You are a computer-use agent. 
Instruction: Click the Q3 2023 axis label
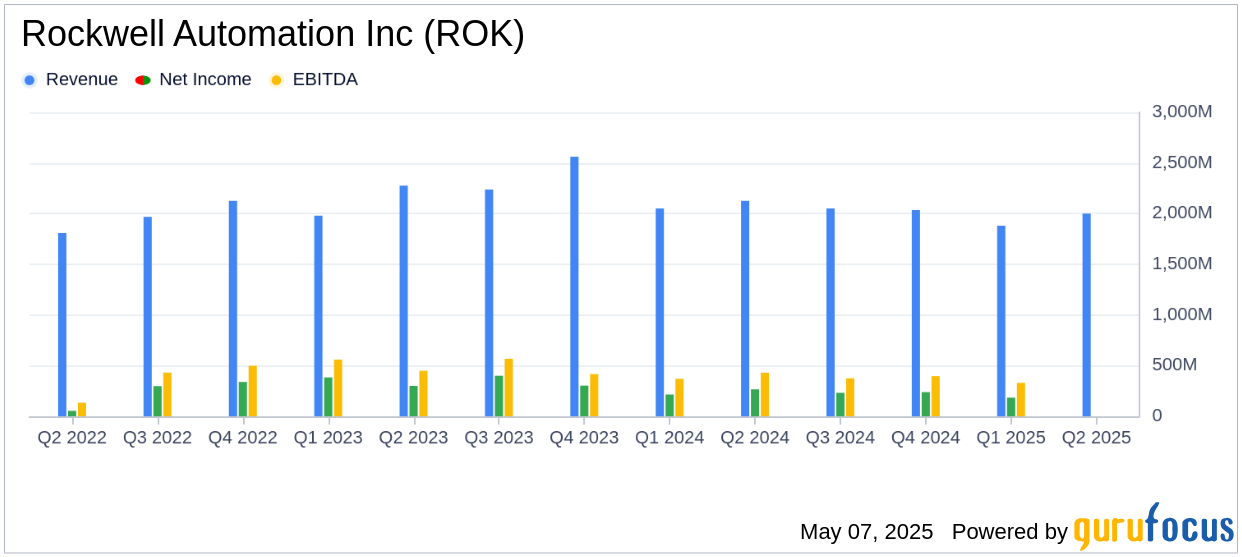[x=499, y=438]
